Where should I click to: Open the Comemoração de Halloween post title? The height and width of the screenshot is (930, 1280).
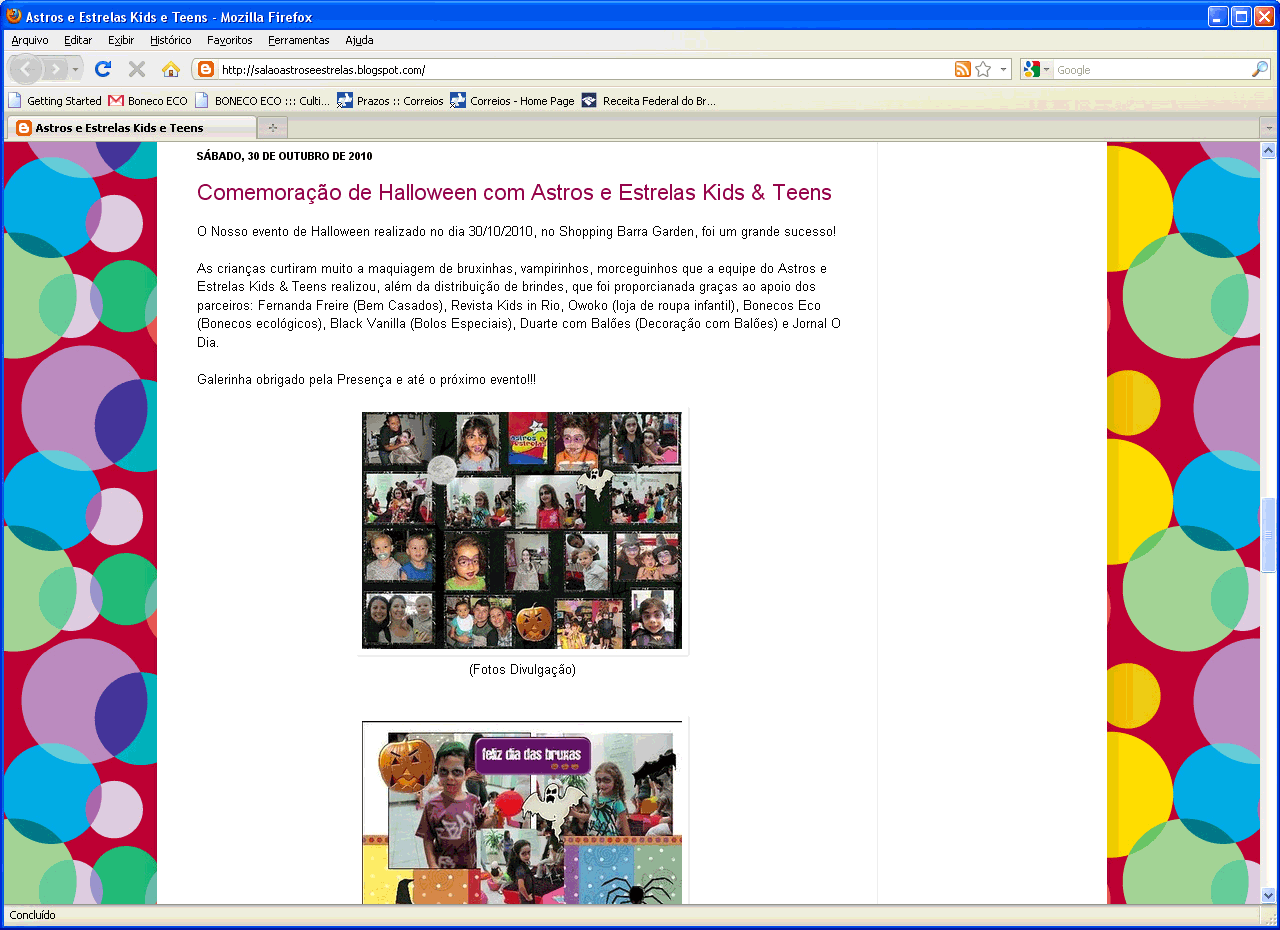point(514,192)
